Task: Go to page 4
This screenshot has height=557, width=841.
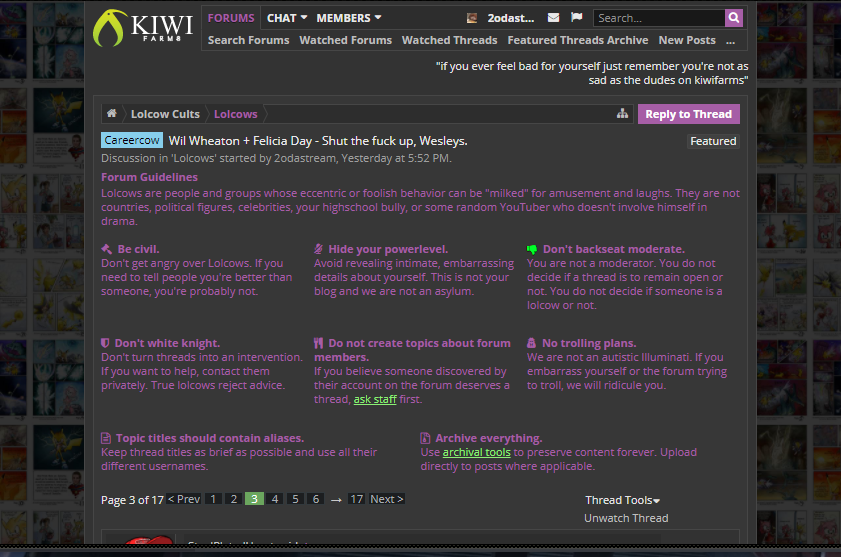Action: pos(275,499)
